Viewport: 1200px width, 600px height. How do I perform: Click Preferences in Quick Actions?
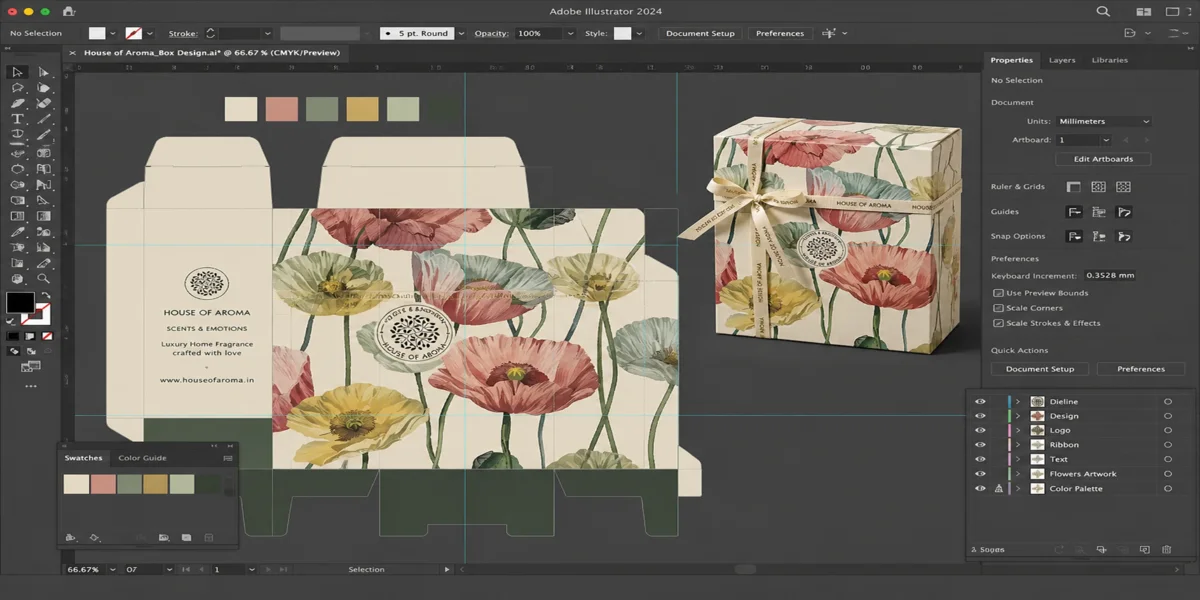1141,369
